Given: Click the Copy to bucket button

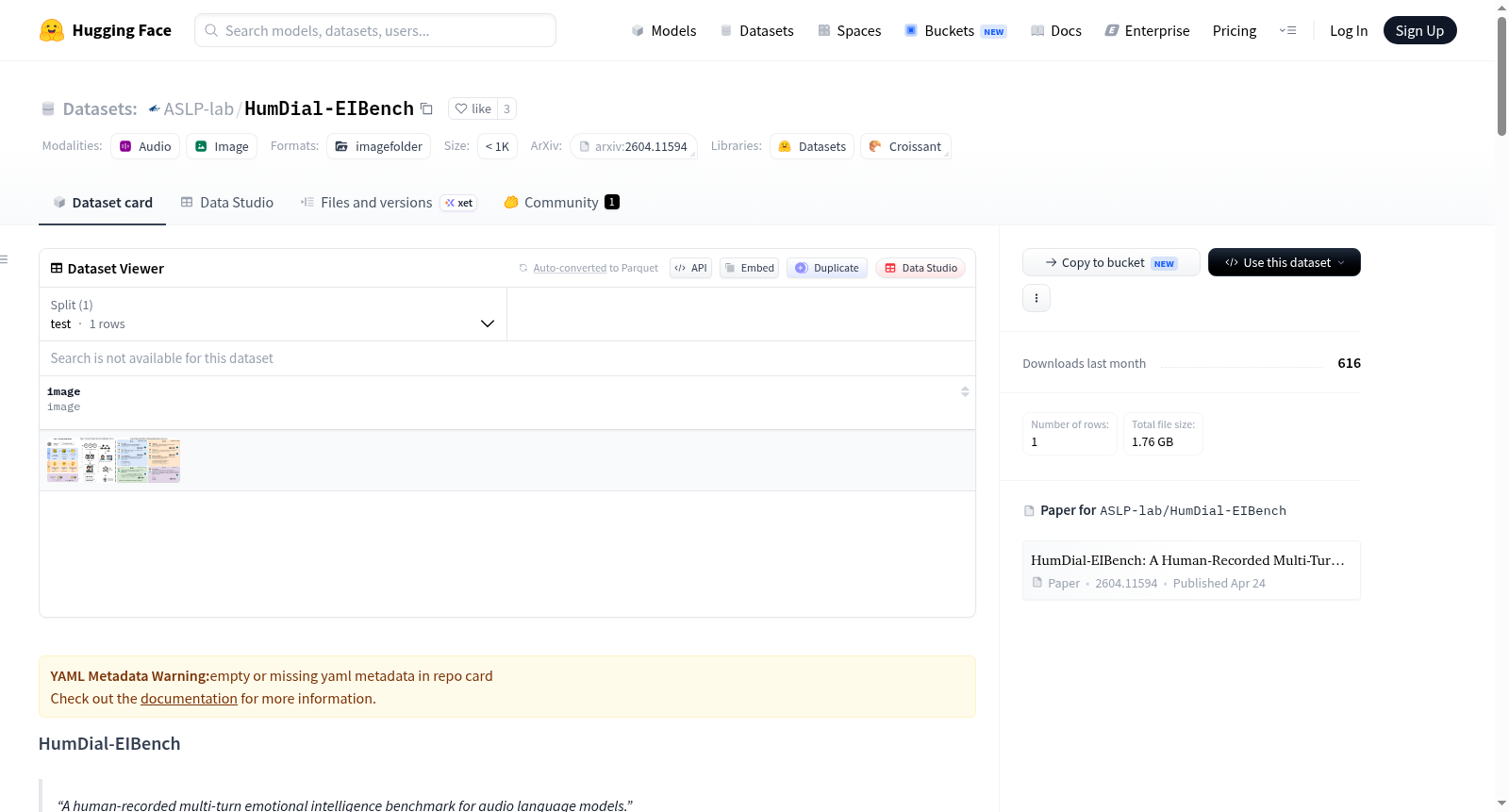Looking at the screenshot, I should click(1111, 262).
